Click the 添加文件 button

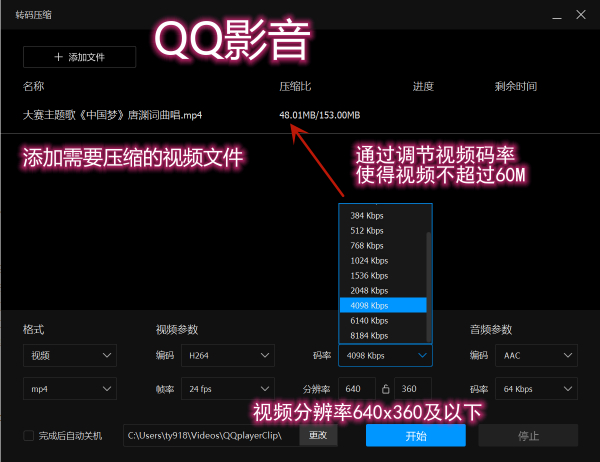click(79, 57)
